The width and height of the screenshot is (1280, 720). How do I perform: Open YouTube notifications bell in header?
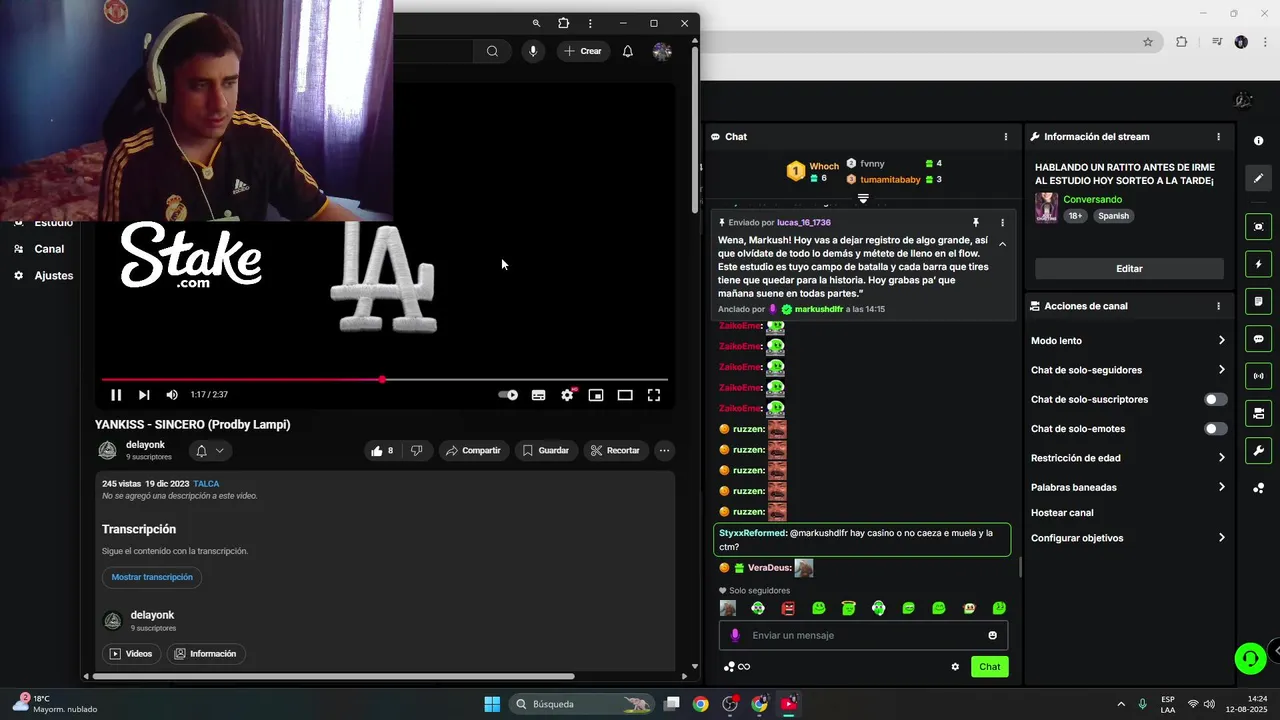point(628,51)
